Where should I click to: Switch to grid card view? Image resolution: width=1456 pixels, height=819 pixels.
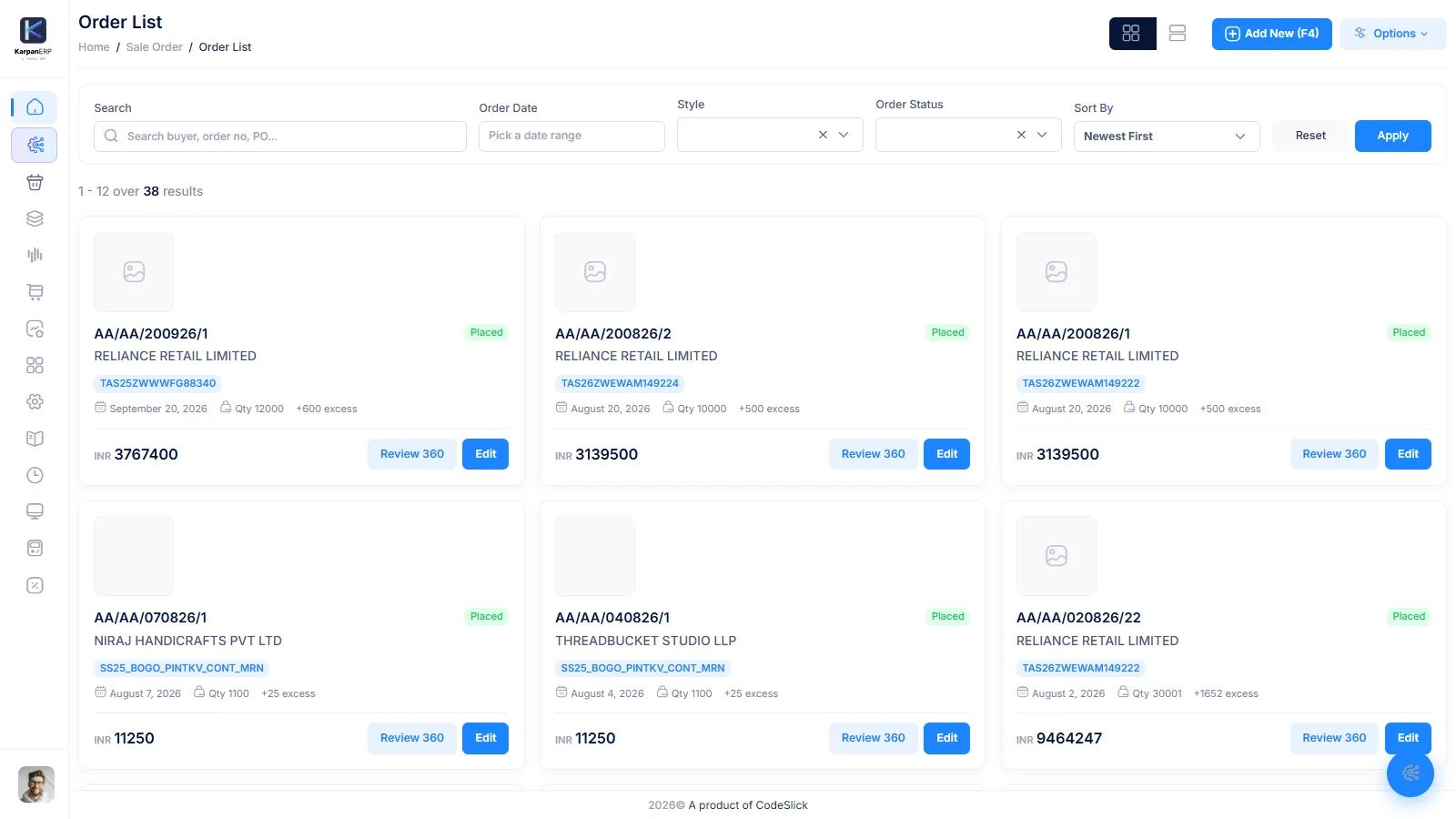[x=1132, y=34]
